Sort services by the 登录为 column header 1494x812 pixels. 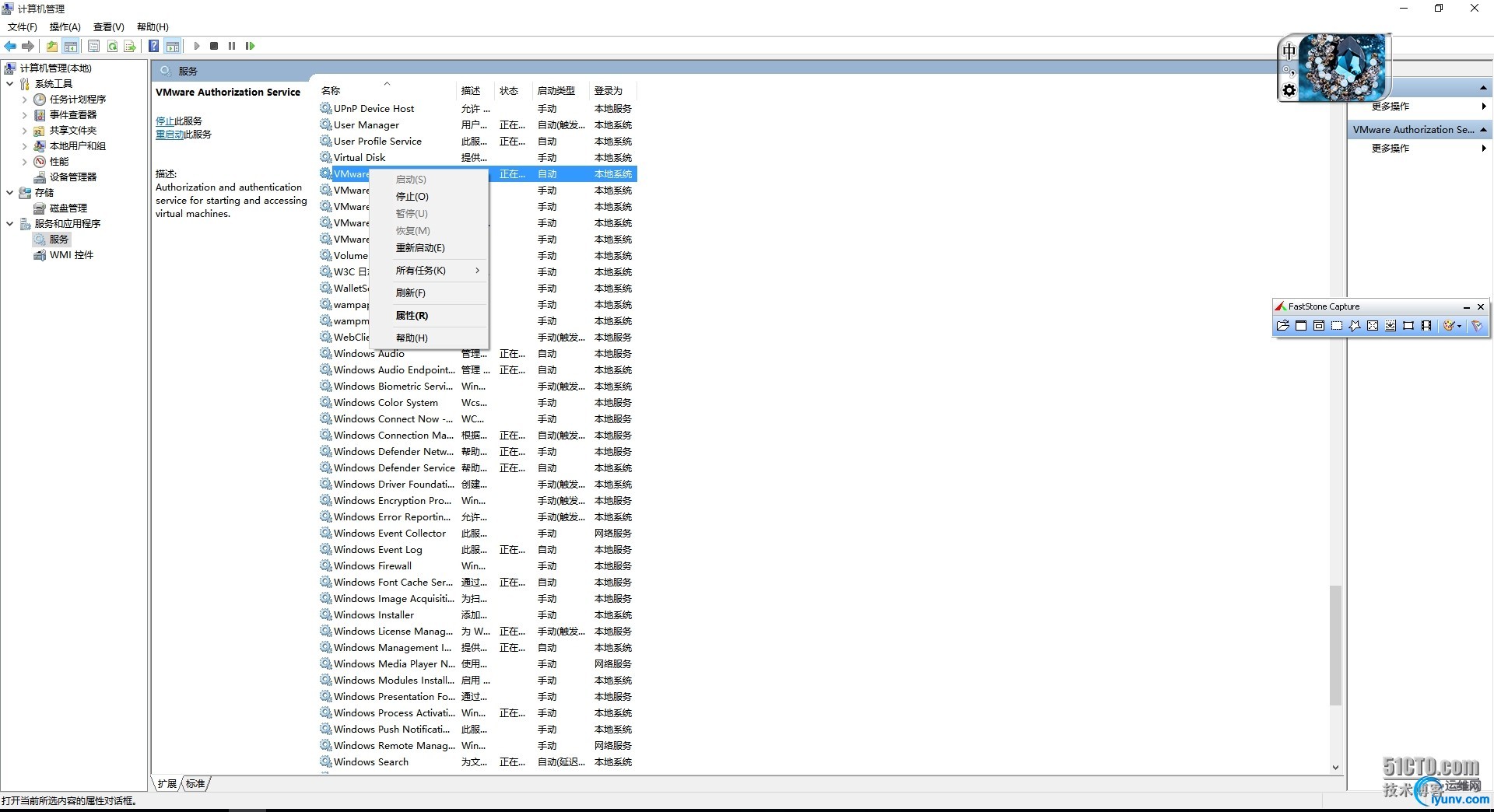click(x=614, y=91)
